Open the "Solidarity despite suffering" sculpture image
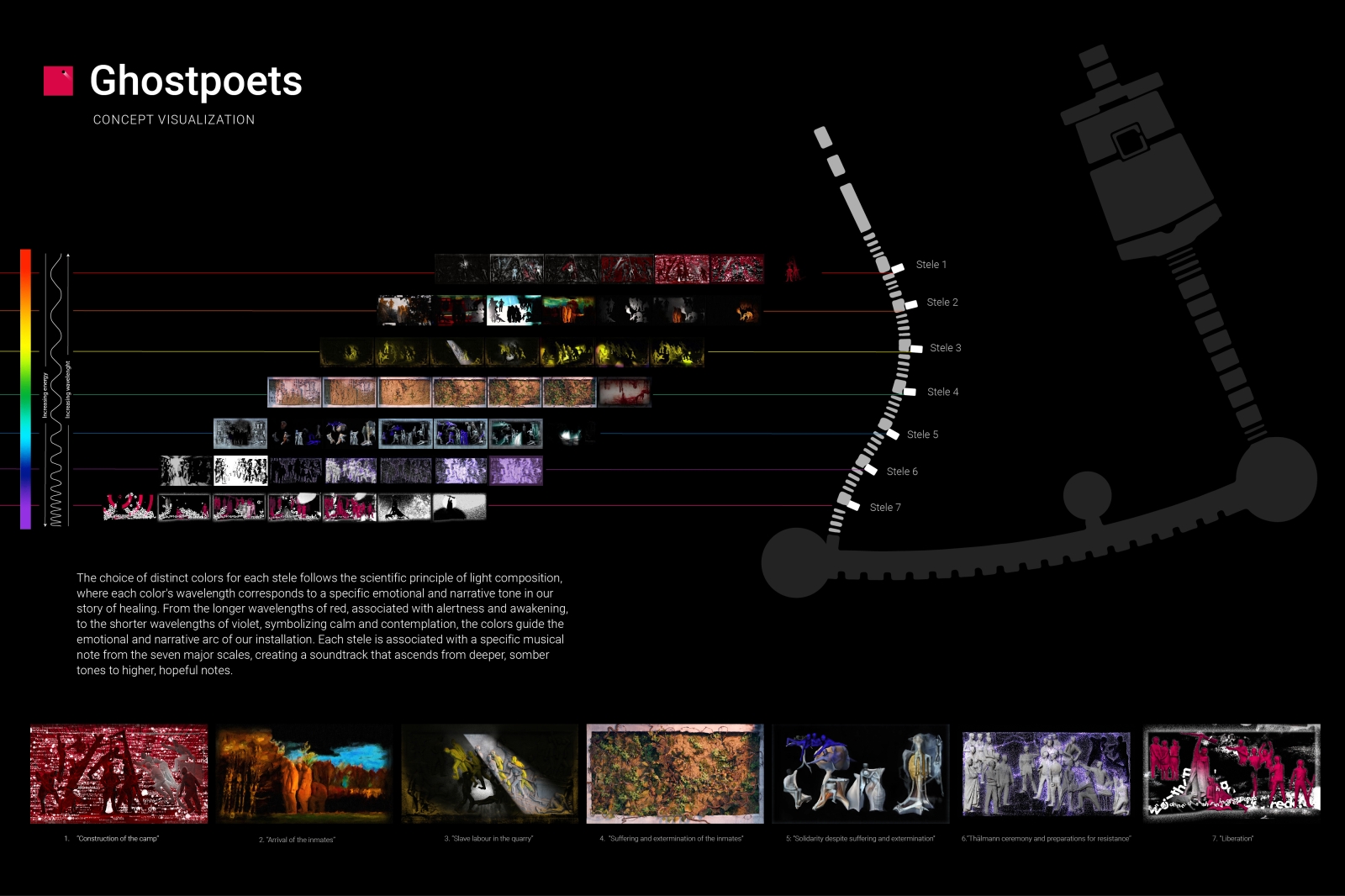The image size is (1345, 896). (861, 774)
